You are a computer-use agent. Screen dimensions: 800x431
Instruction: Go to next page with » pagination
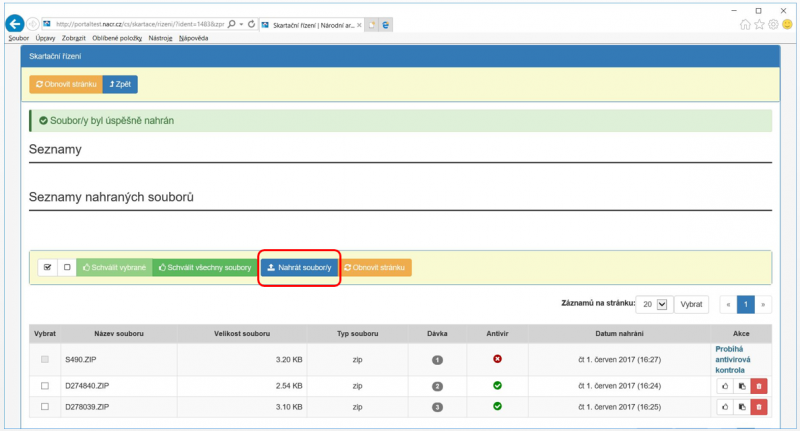point(764,303)
